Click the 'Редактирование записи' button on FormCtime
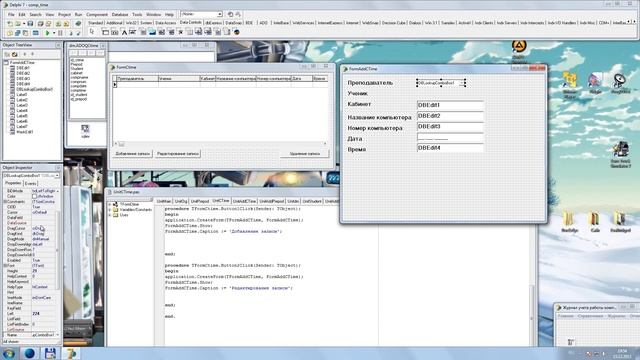The height and width of the screenshot is (360, 640). pos(178,154)
